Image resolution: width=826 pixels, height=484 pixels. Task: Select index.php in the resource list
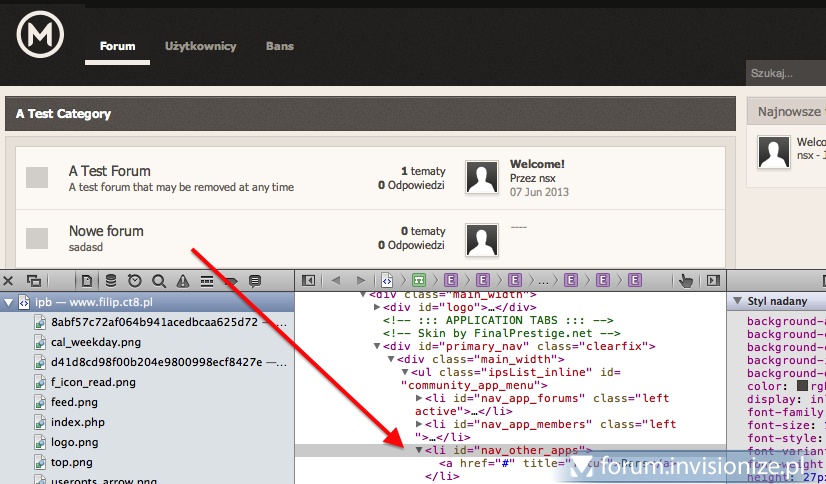click(77, 422)
